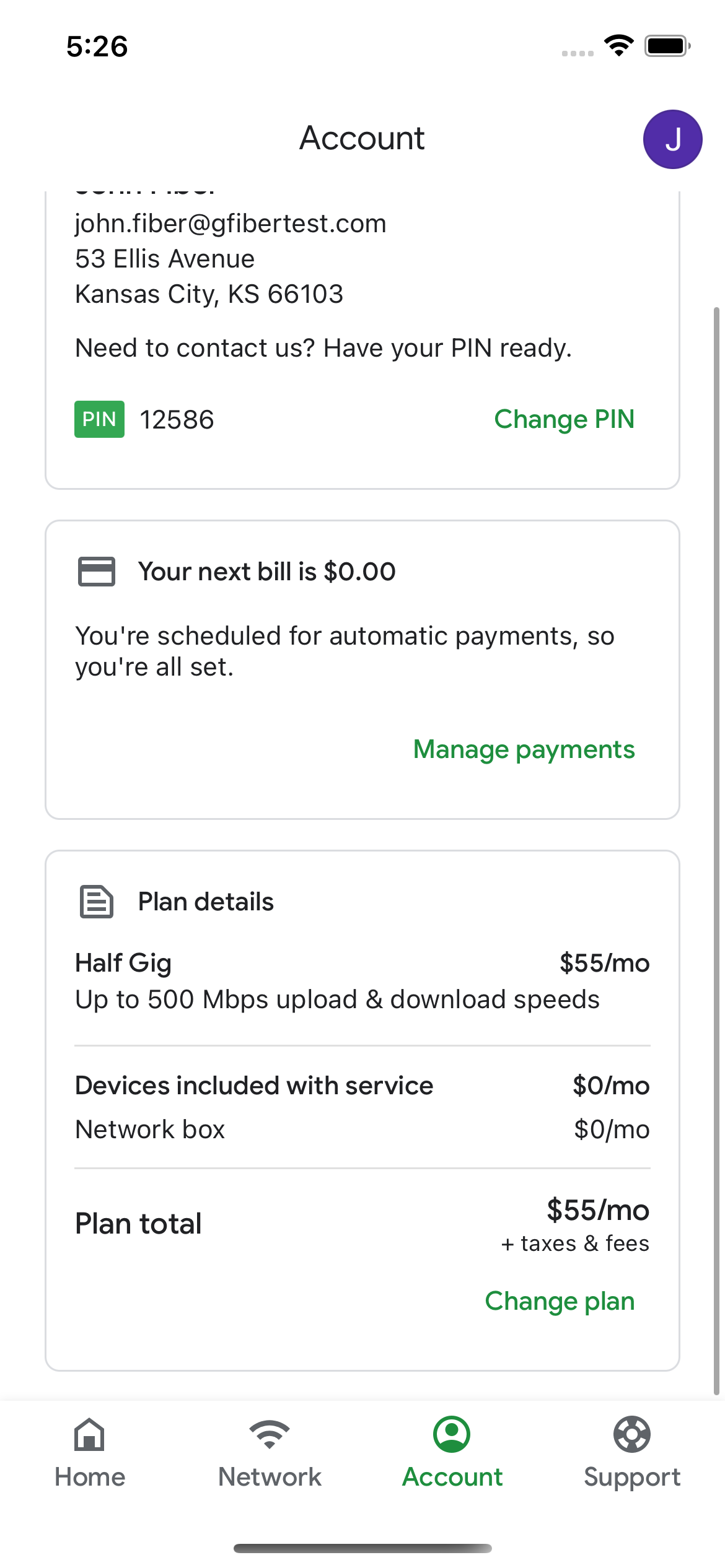Tap the Account person icon
This screenshot has height=1568, width=725.
coord(452,1434)
